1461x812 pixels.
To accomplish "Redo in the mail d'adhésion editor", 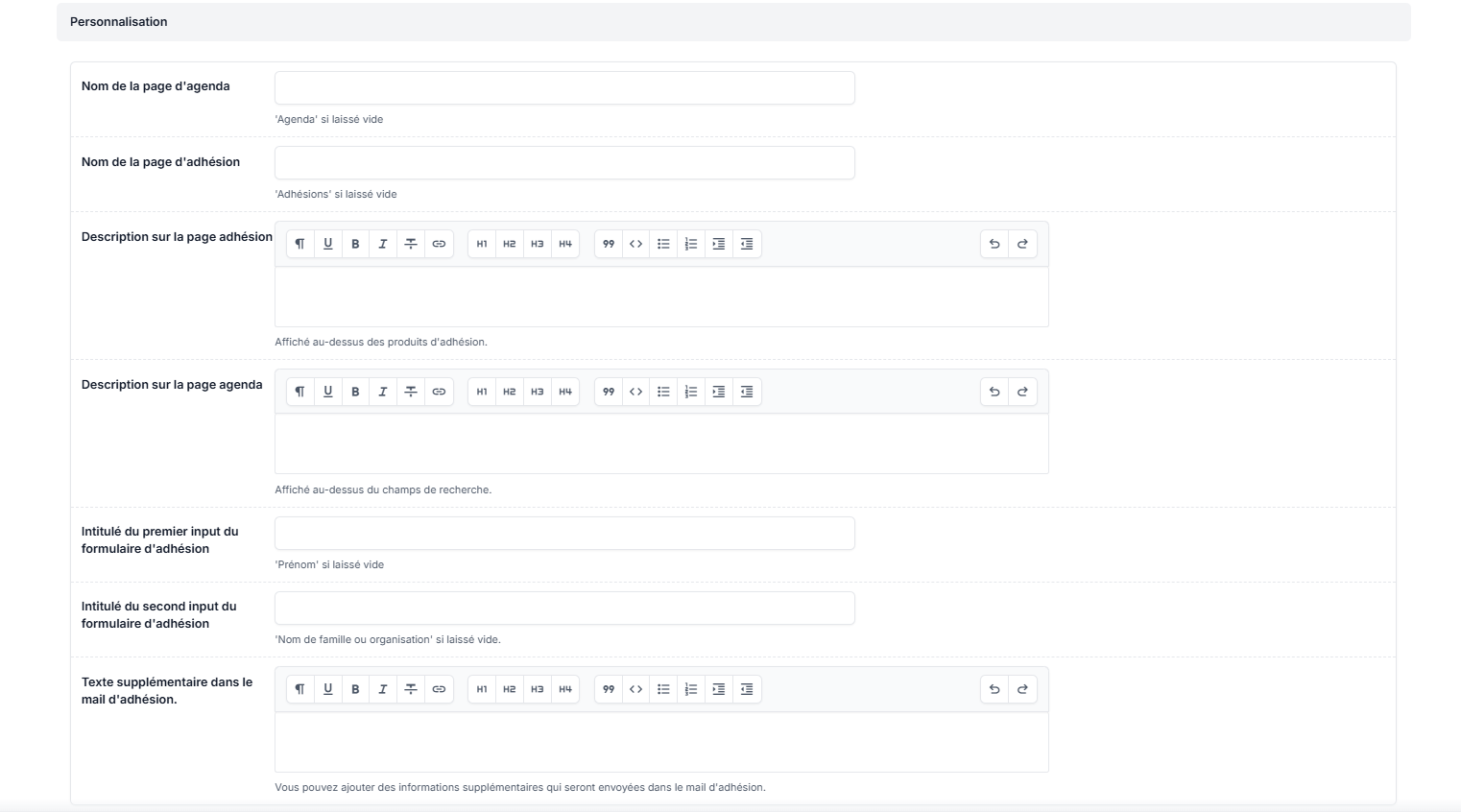I will pyautogui.click(x=1022, y=689).
